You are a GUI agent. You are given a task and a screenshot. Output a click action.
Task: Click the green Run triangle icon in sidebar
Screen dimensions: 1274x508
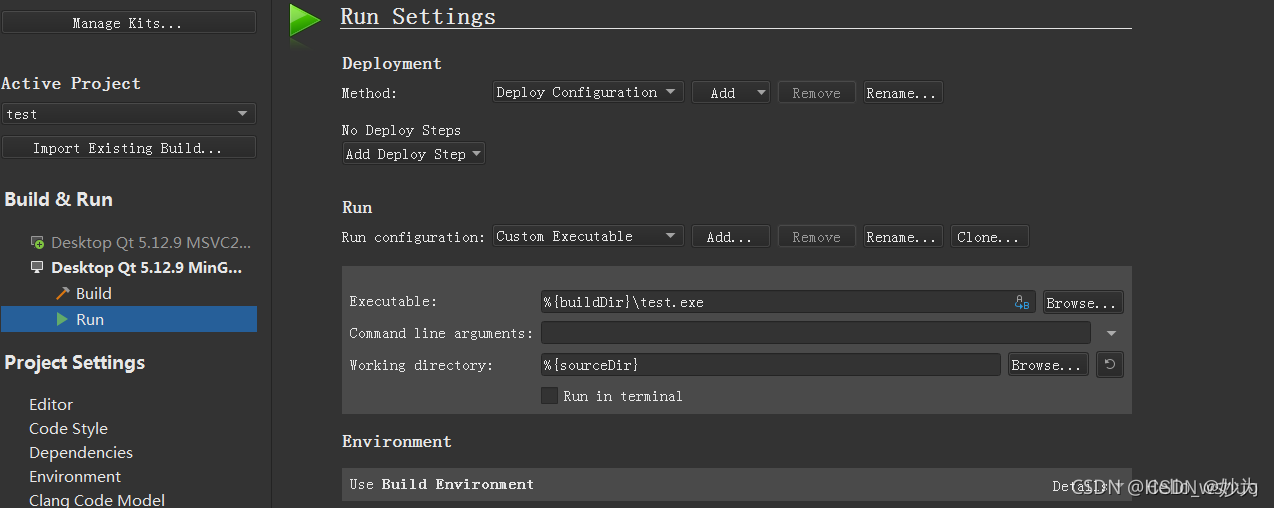tap(62, 319)
